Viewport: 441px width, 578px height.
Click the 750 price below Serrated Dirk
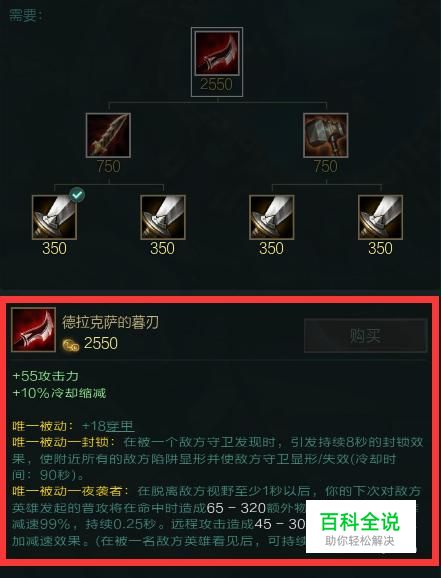tap(108, 167)
